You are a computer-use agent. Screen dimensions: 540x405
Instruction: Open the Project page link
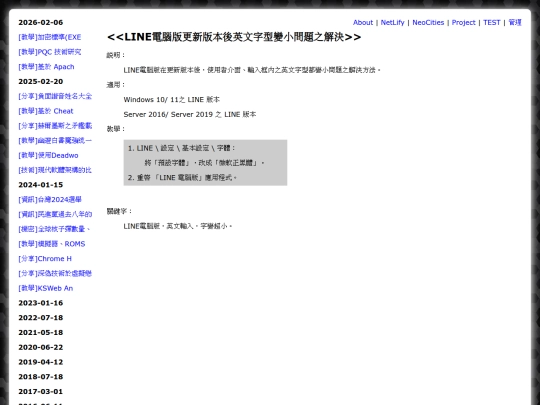[x=463, y=22]
